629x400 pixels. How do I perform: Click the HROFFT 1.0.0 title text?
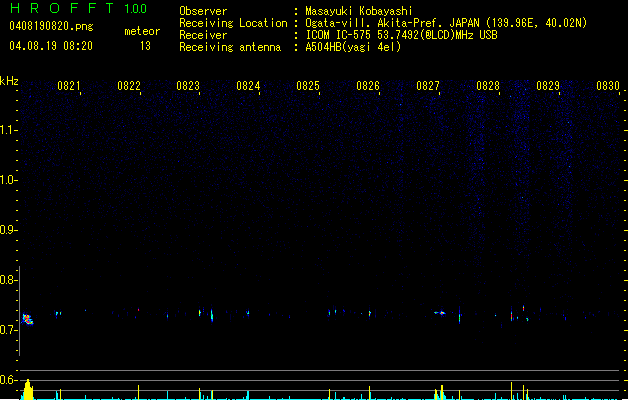(x=78, y=8)
